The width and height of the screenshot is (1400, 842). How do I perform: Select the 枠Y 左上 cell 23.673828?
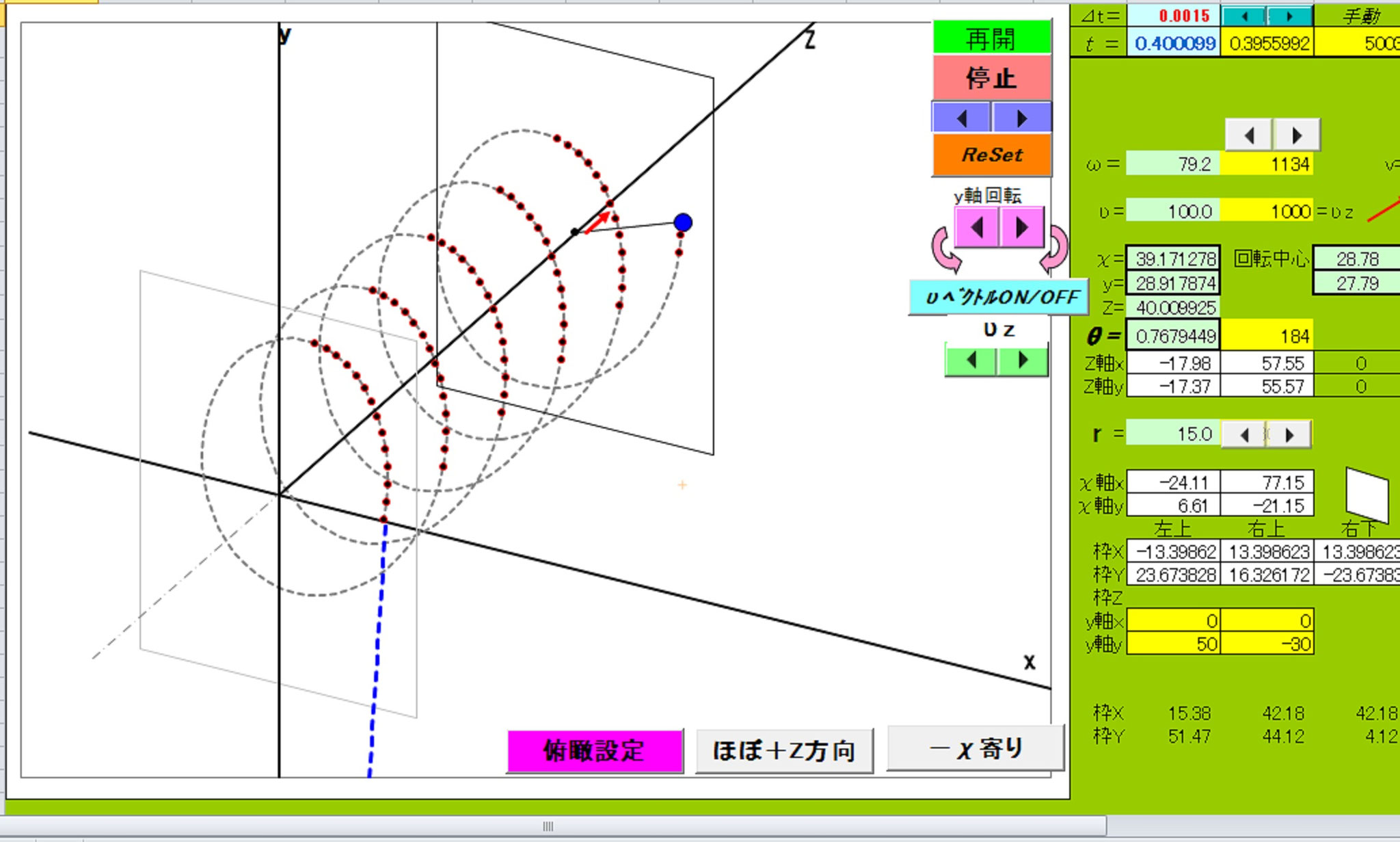(x=1173, y=575)
